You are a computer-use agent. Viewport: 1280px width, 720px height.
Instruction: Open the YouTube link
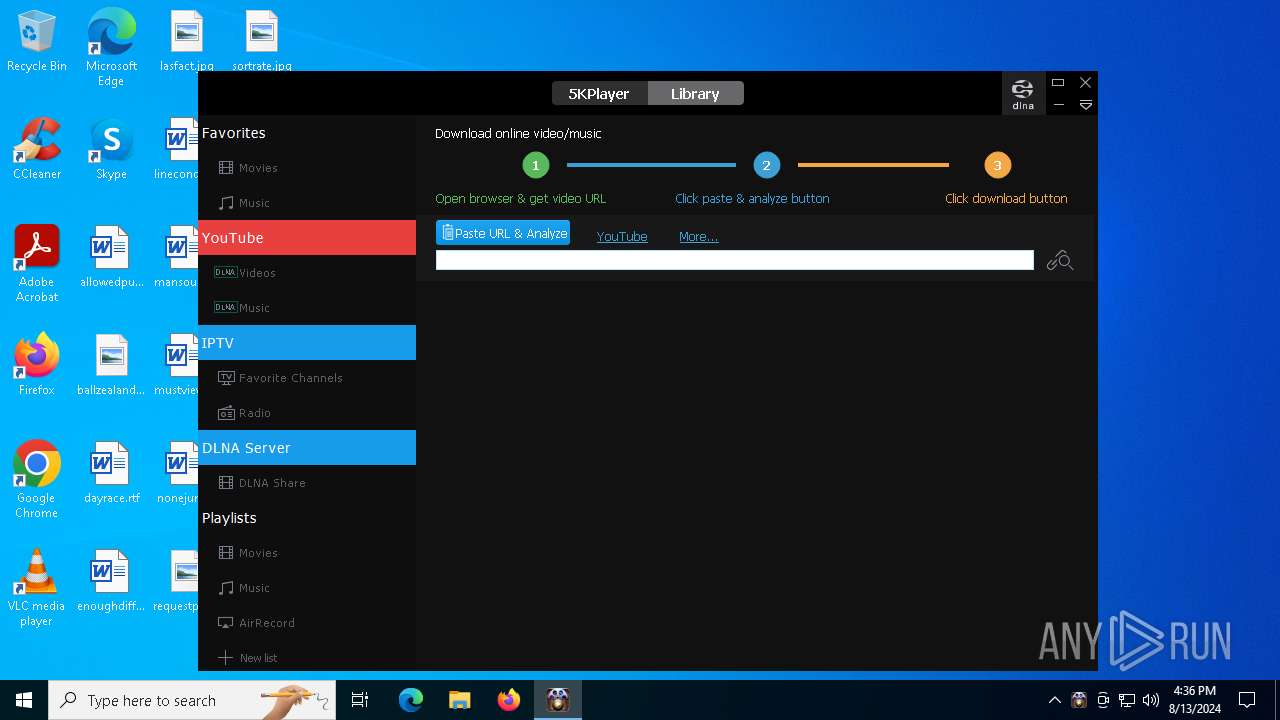click(622, 237)
